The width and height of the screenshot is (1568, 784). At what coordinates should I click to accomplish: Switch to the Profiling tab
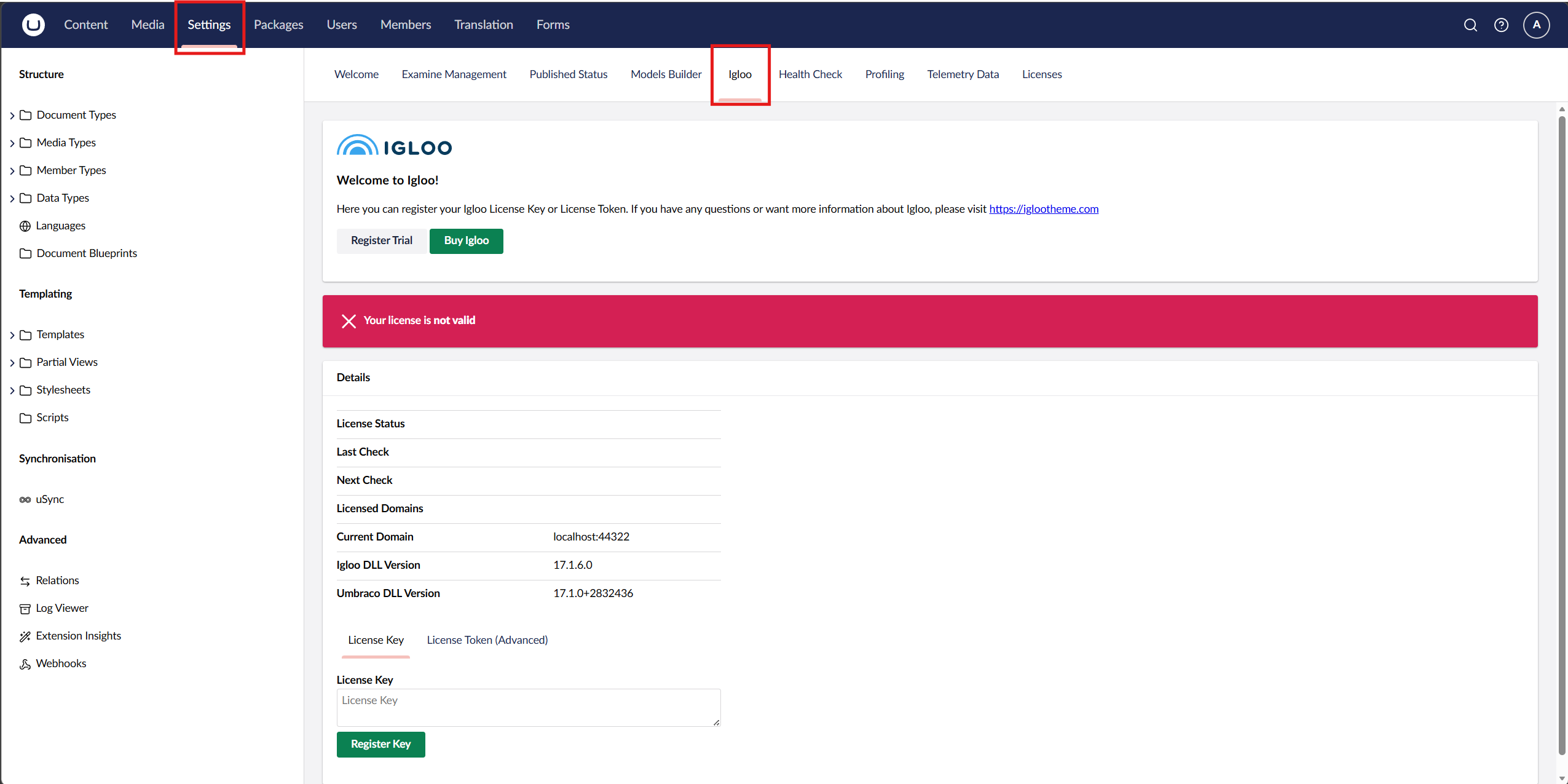point(884,74)
